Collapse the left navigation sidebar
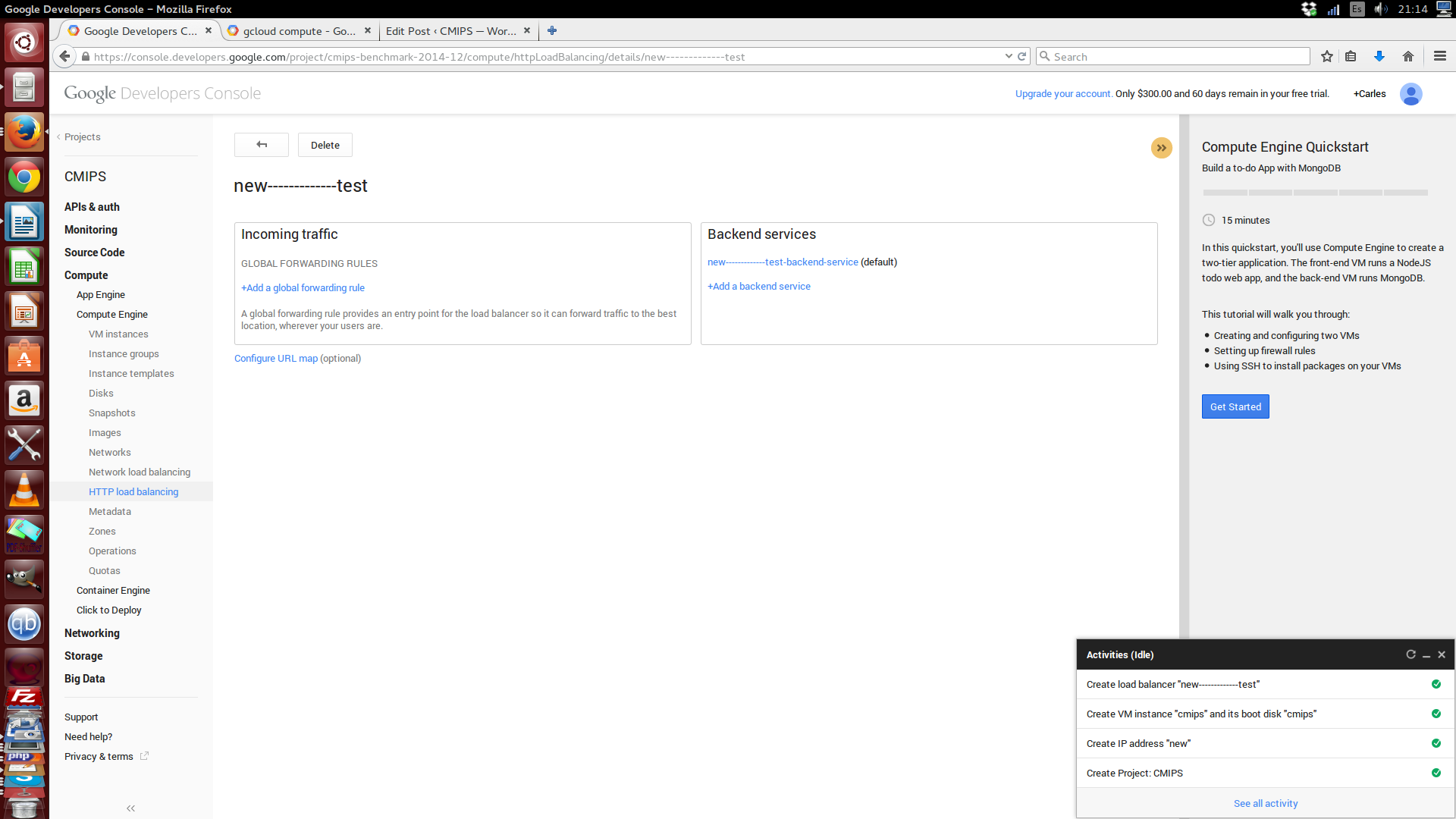The image size is (1456, 819). 130,808
